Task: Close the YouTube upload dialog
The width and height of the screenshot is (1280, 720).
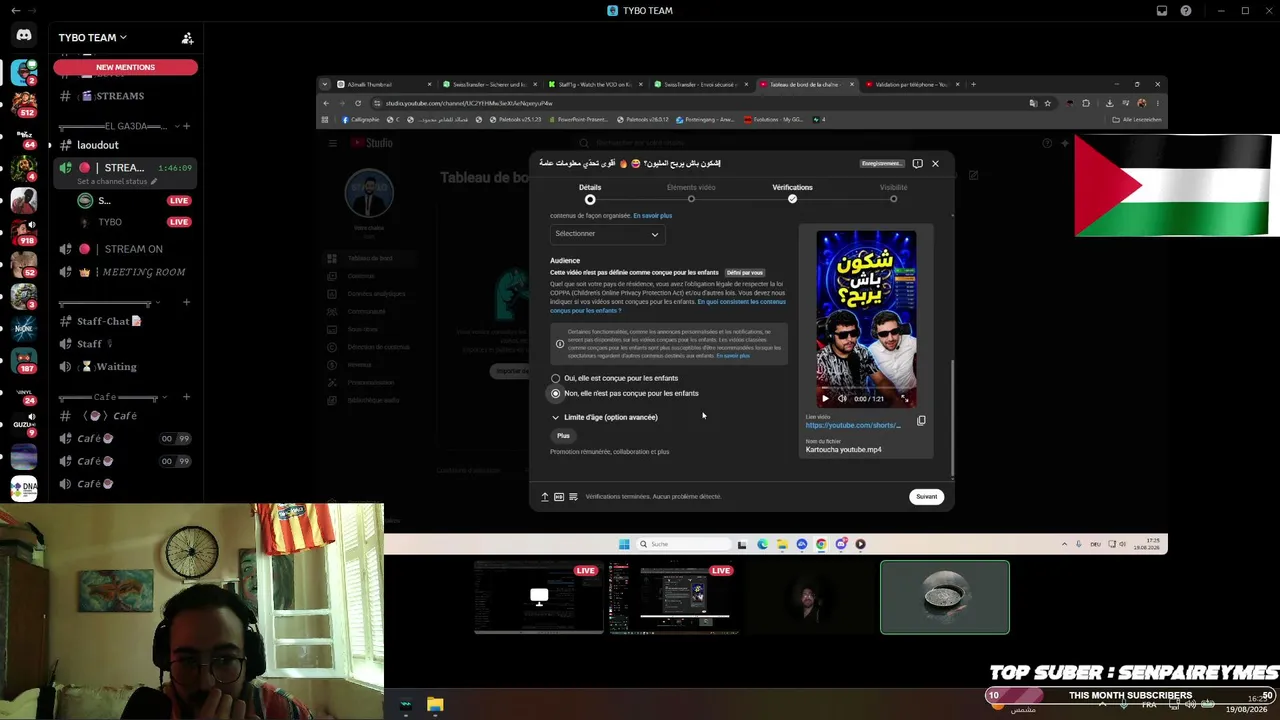Action: coord(935,163)
